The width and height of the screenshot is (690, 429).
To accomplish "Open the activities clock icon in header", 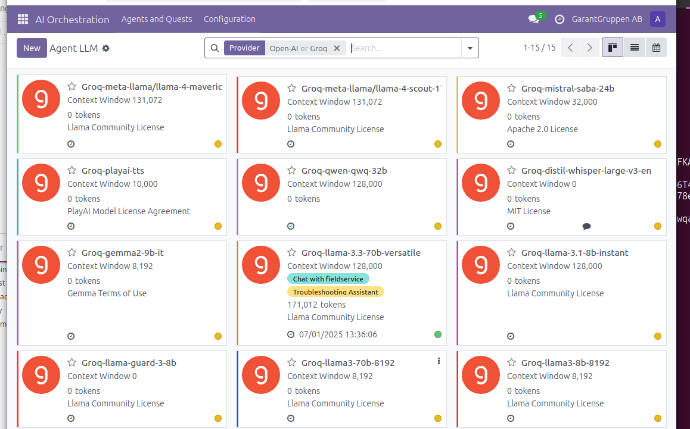I will pyautogui.click(x=559, y=19).
